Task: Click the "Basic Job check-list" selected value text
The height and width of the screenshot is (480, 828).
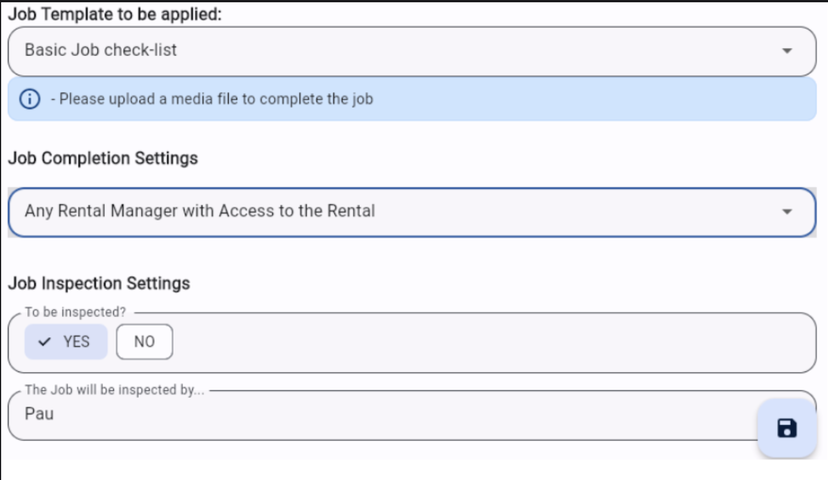Action: pos(100,50)
